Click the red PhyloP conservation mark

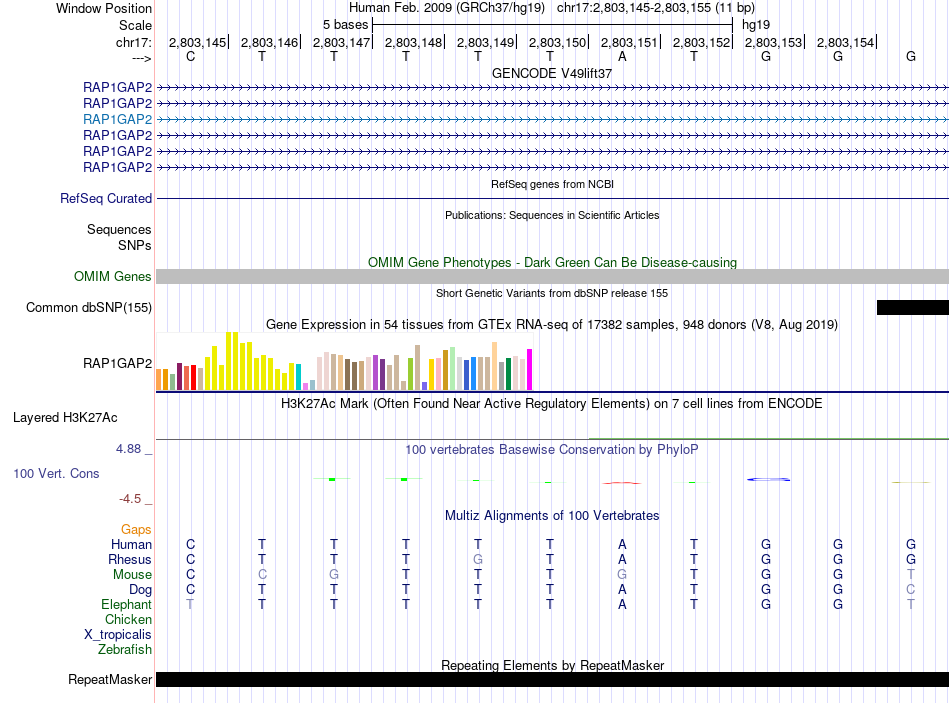(x=622, y=483)
